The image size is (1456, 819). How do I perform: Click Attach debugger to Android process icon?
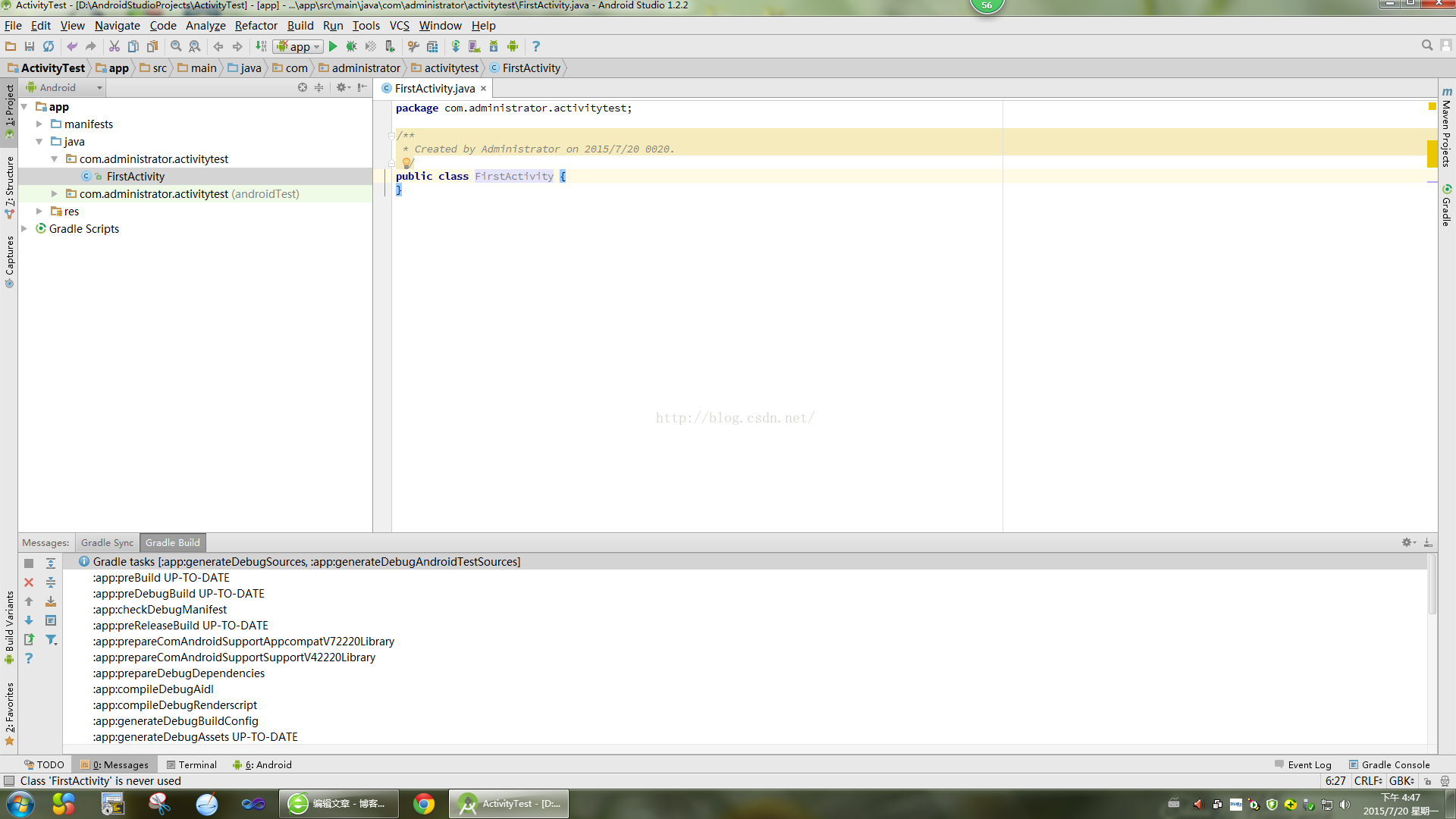[390, 46]
